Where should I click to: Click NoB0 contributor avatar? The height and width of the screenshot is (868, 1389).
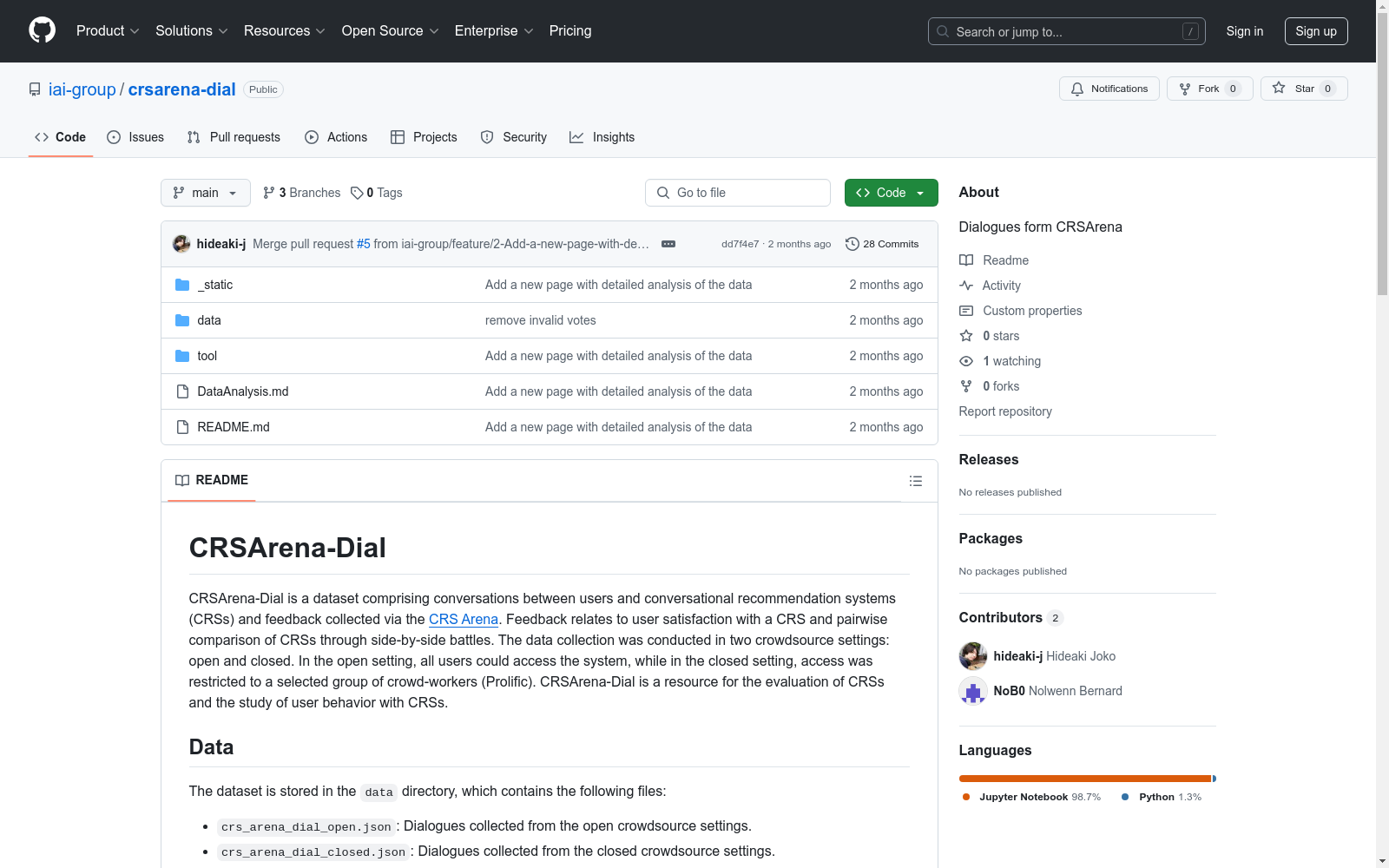[973, 691]
